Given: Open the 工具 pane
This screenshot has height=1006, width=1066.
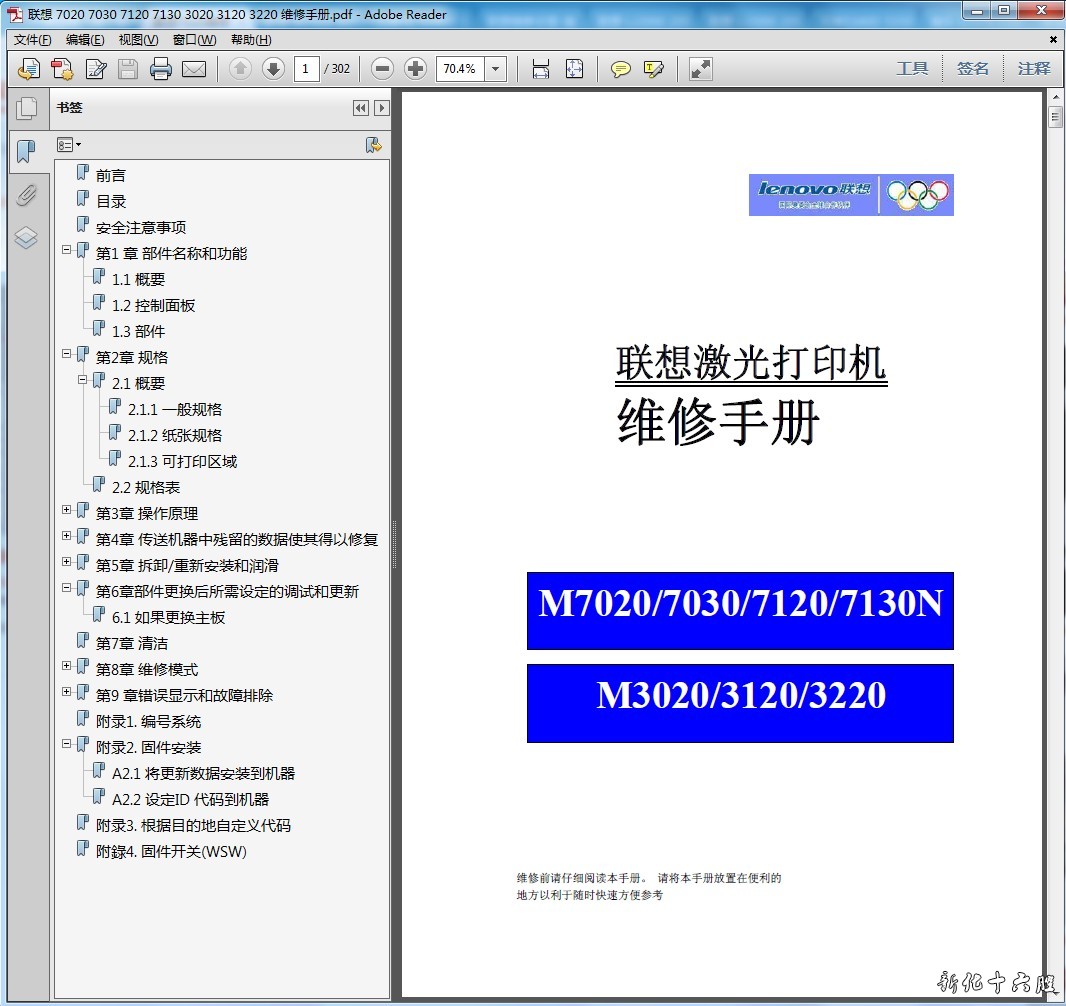Looking at the screenshot, I should point(912,69).
